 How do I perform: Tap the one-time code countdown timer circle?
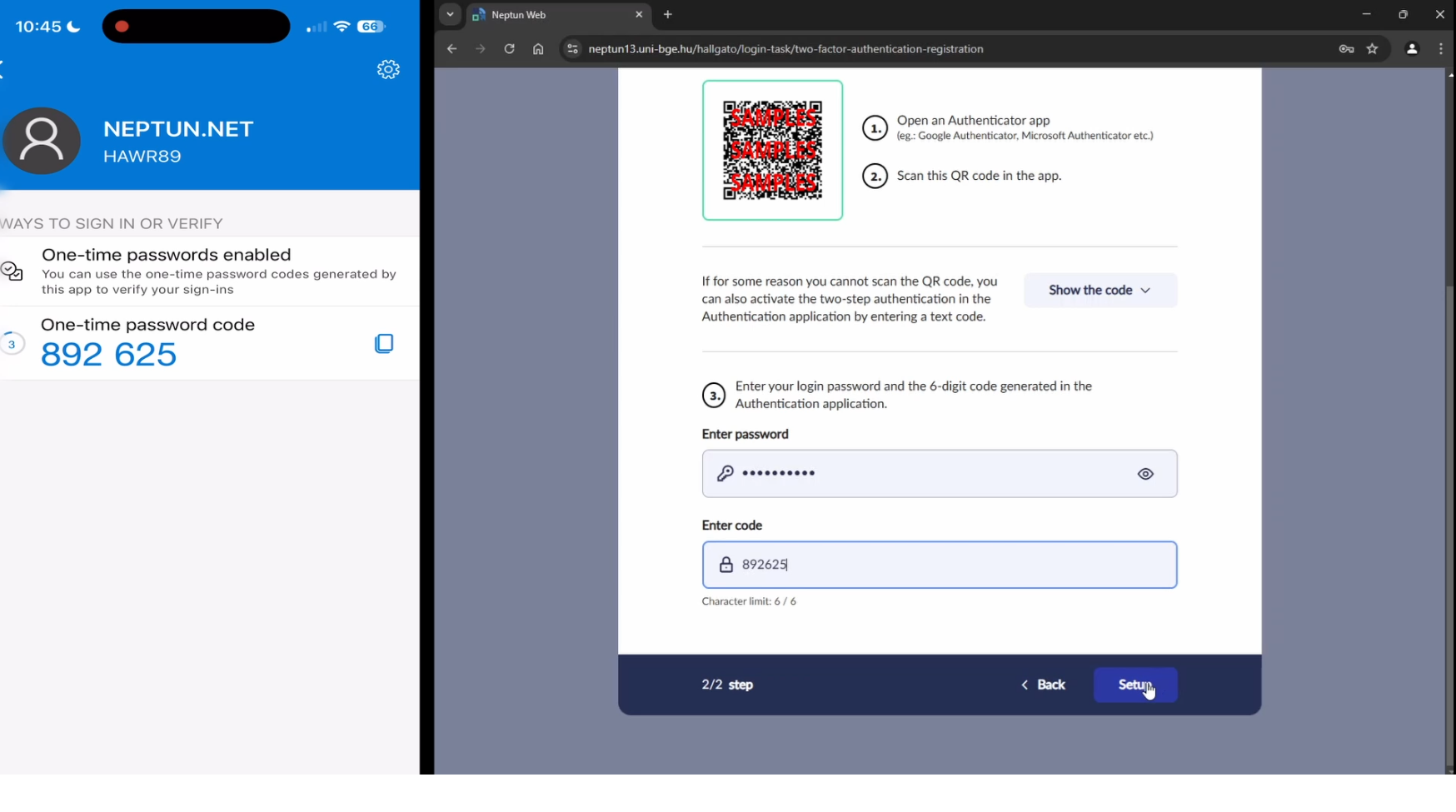point(12,344)
